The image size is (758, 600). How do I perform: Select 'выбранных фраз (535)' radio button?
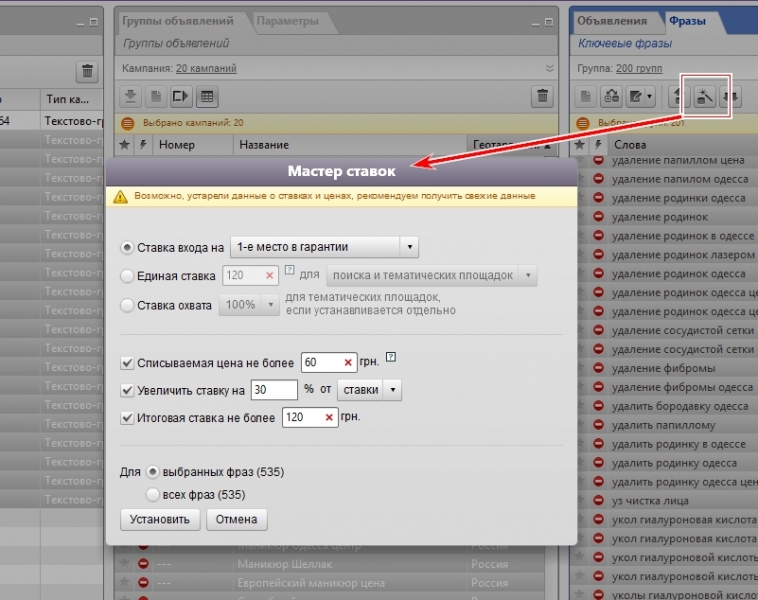point(152,472)
